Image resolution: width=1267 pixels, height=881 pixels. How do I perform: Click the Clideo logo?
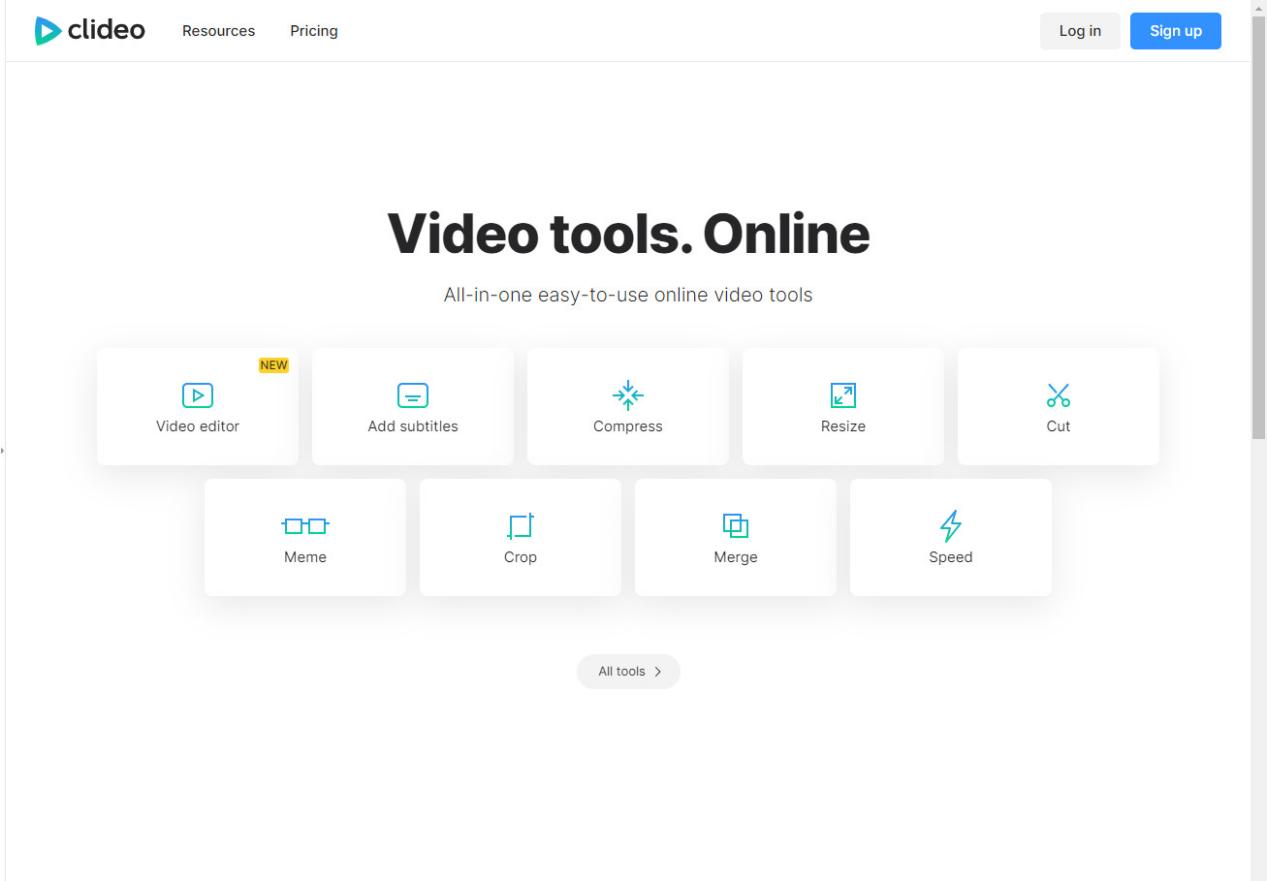(x=90, y=30)
